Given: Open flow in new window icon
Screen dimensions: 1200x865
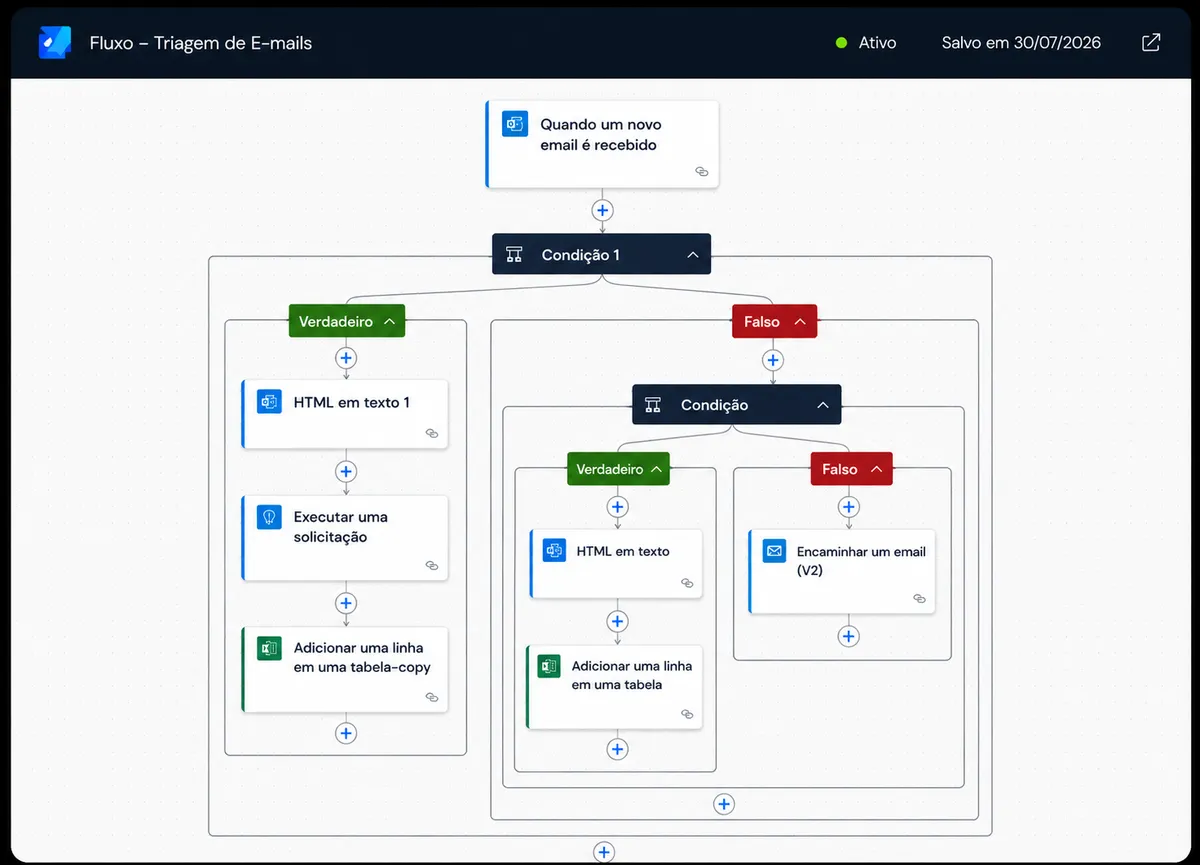Looking at the screenshot, I should 1151,42.
